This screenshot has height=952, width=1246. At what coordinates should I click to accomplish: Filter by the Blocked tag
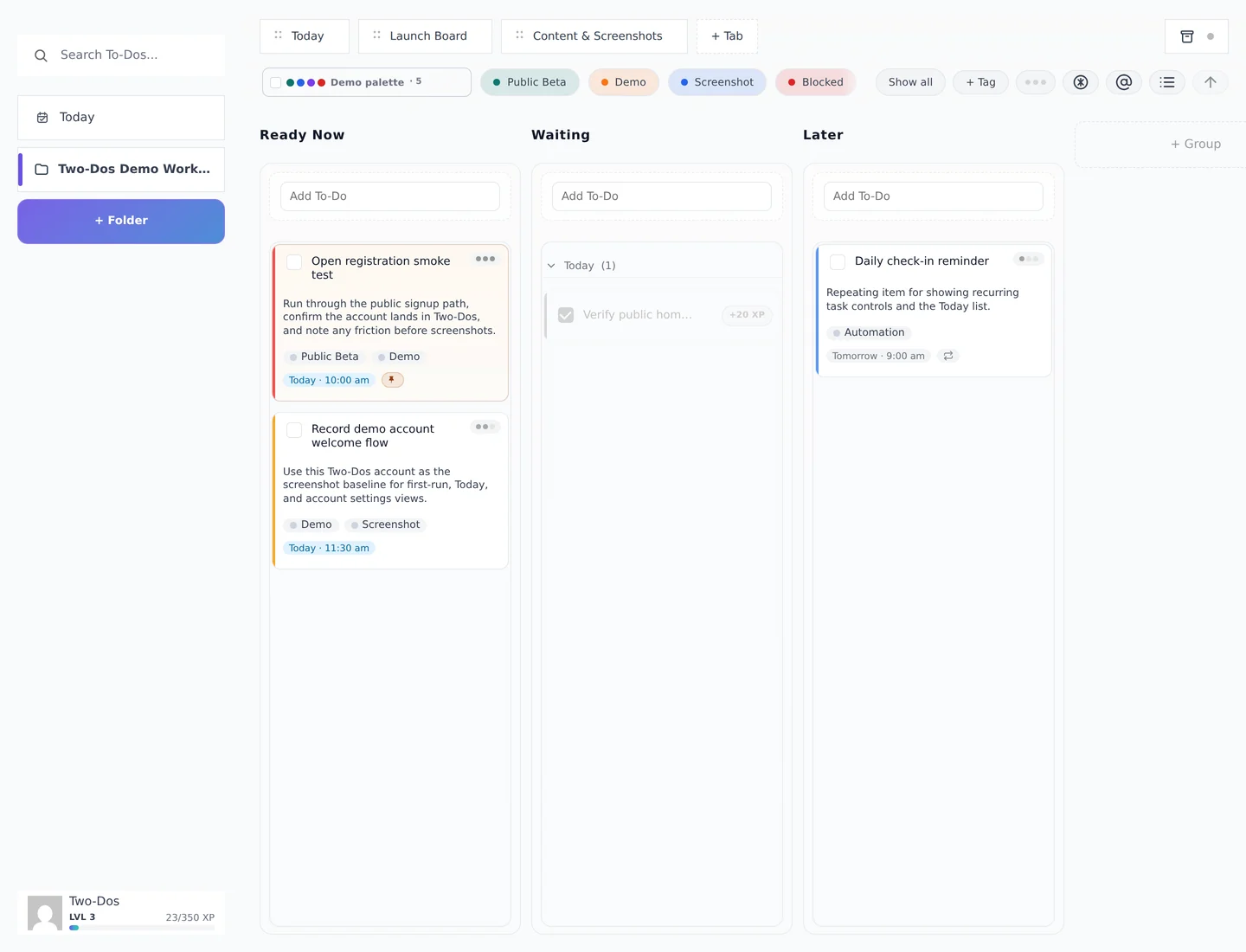(x=816, y=82)
